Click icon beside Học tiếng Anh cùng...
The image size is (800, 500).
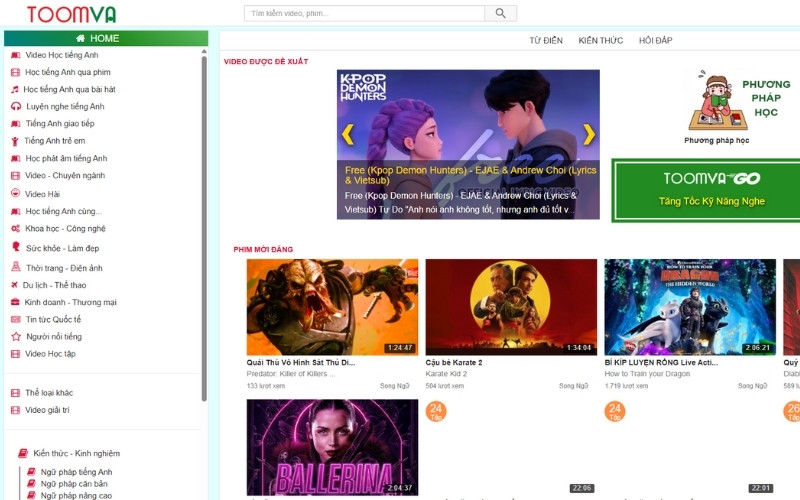(x=16, y=211)
